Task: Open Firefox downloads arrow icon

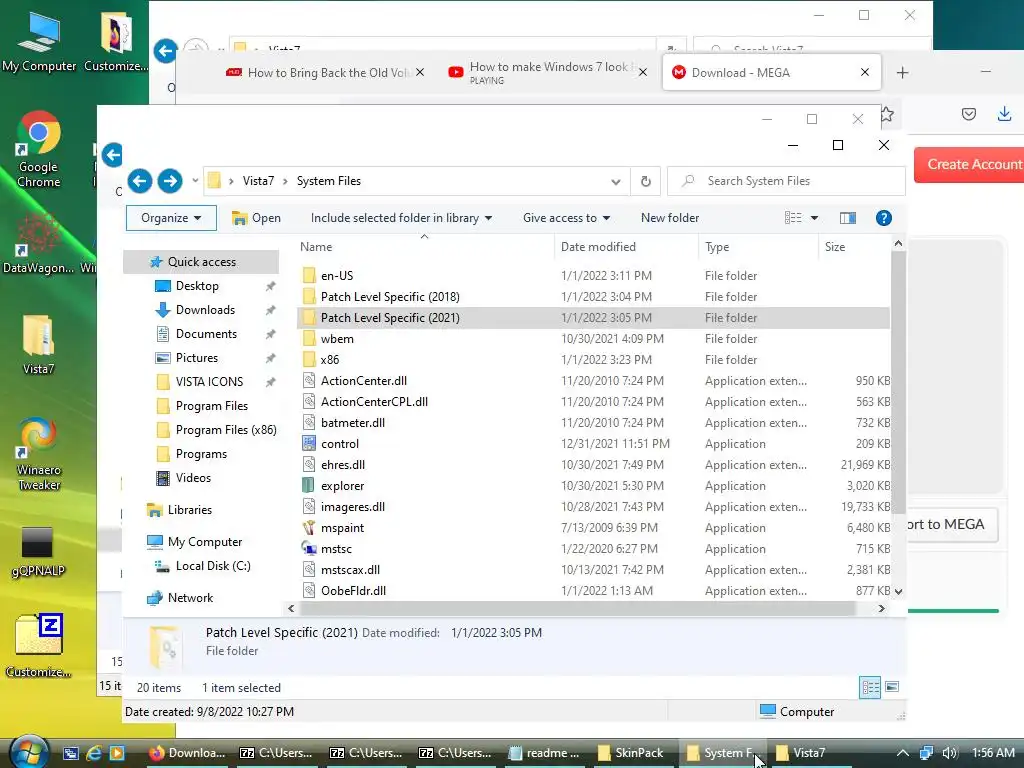Action: coord(1004,114)
